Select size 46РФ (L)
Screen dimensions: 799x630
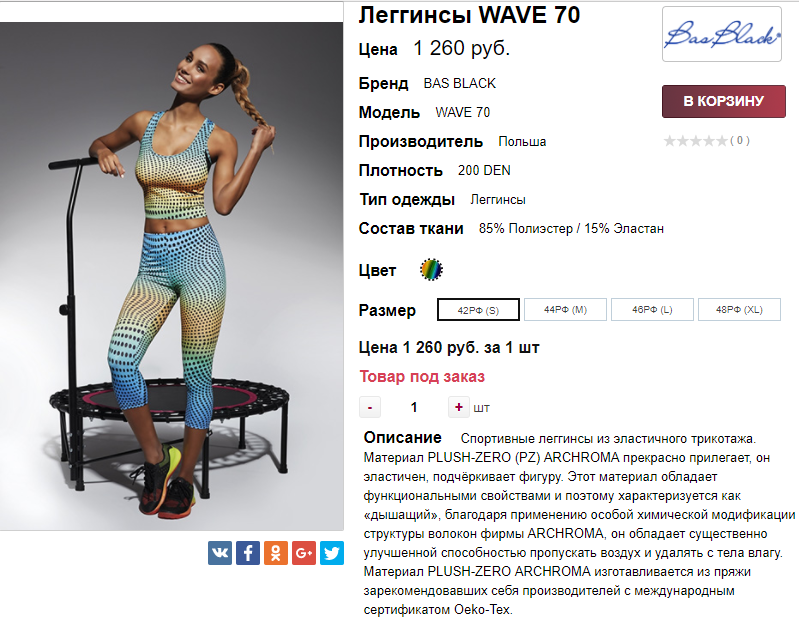tap(652, 309)
